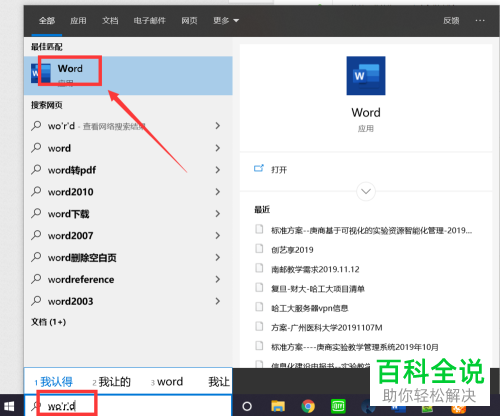500x416 pixels.
Task: Switch to the 文档 tab
Action: coord(110,21)
